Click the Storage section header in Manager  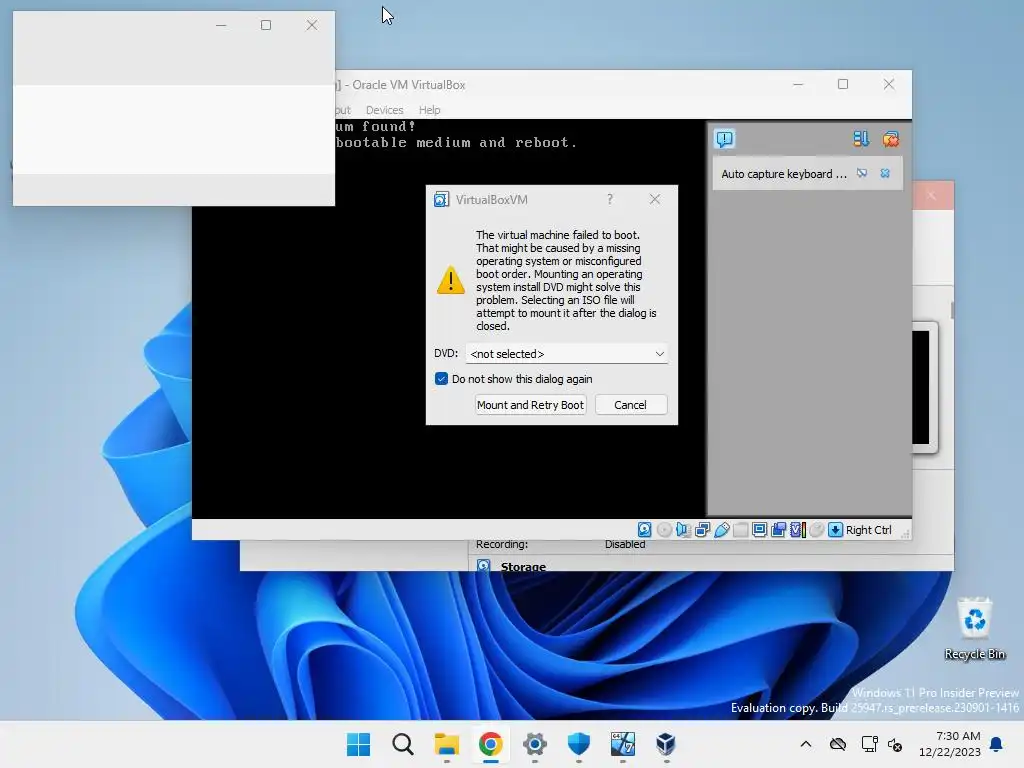523,566
